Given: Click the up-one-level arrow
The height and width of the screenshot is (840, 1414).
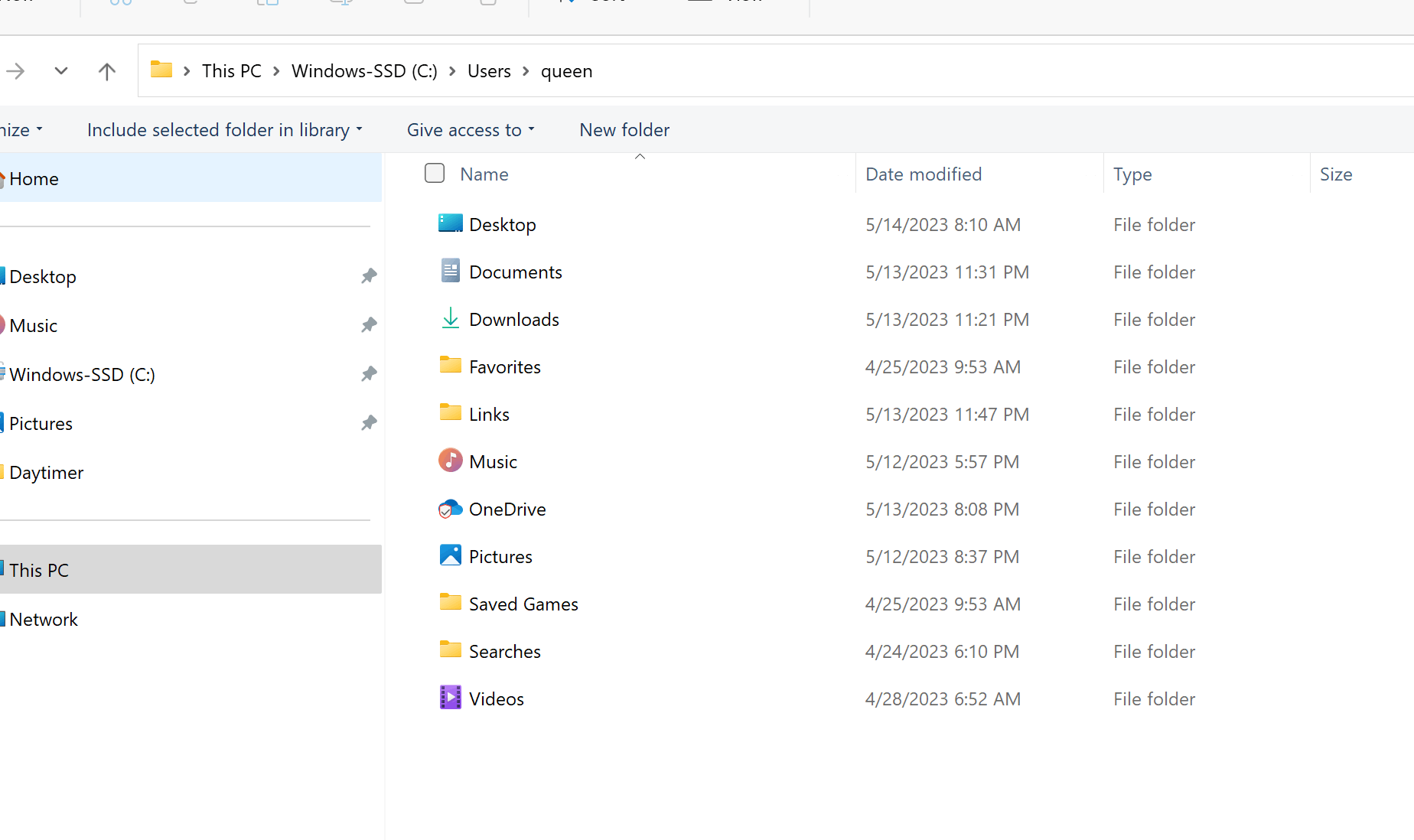Looking at the screenshot, I should point(106,70).
